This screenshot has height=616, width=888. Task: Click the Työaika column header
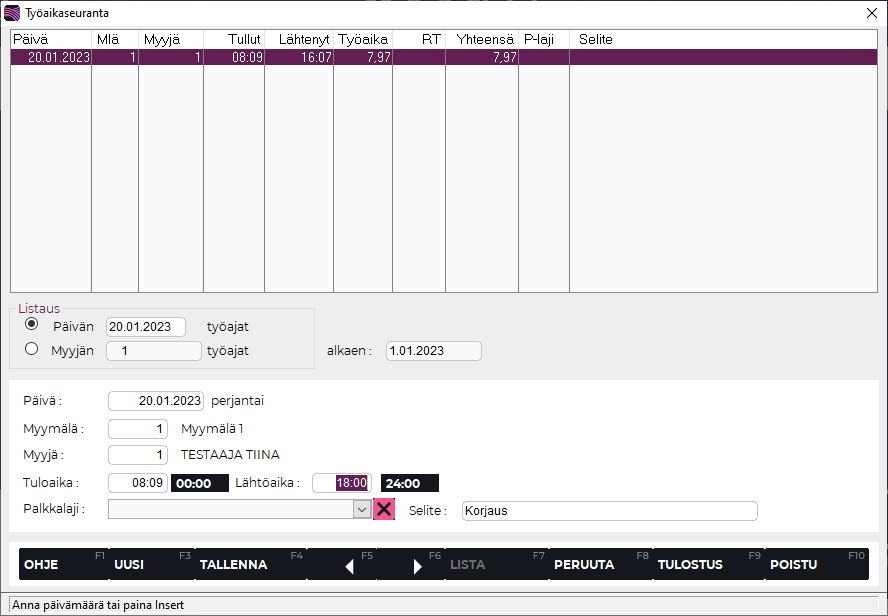(362, 39)
